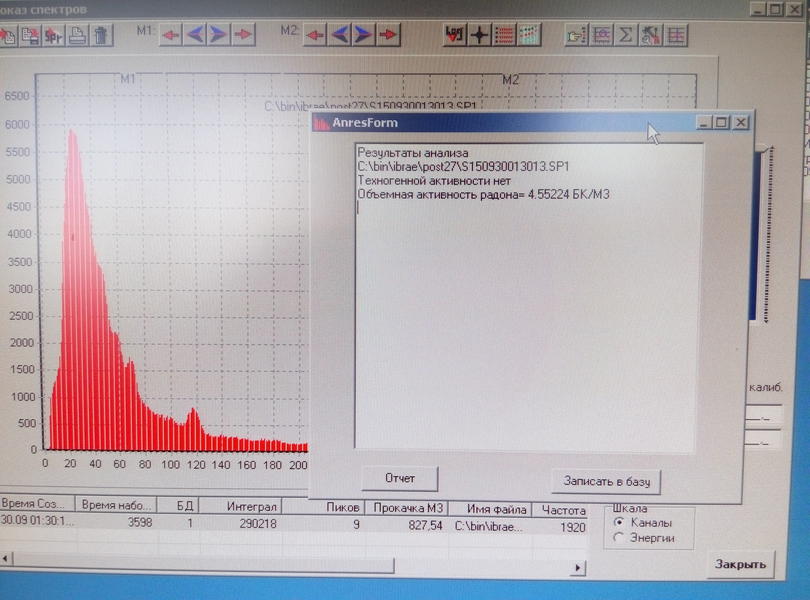Maximize the AnresForm window
The width and height of the screenshot is (810, 600).
click(722, 122)
